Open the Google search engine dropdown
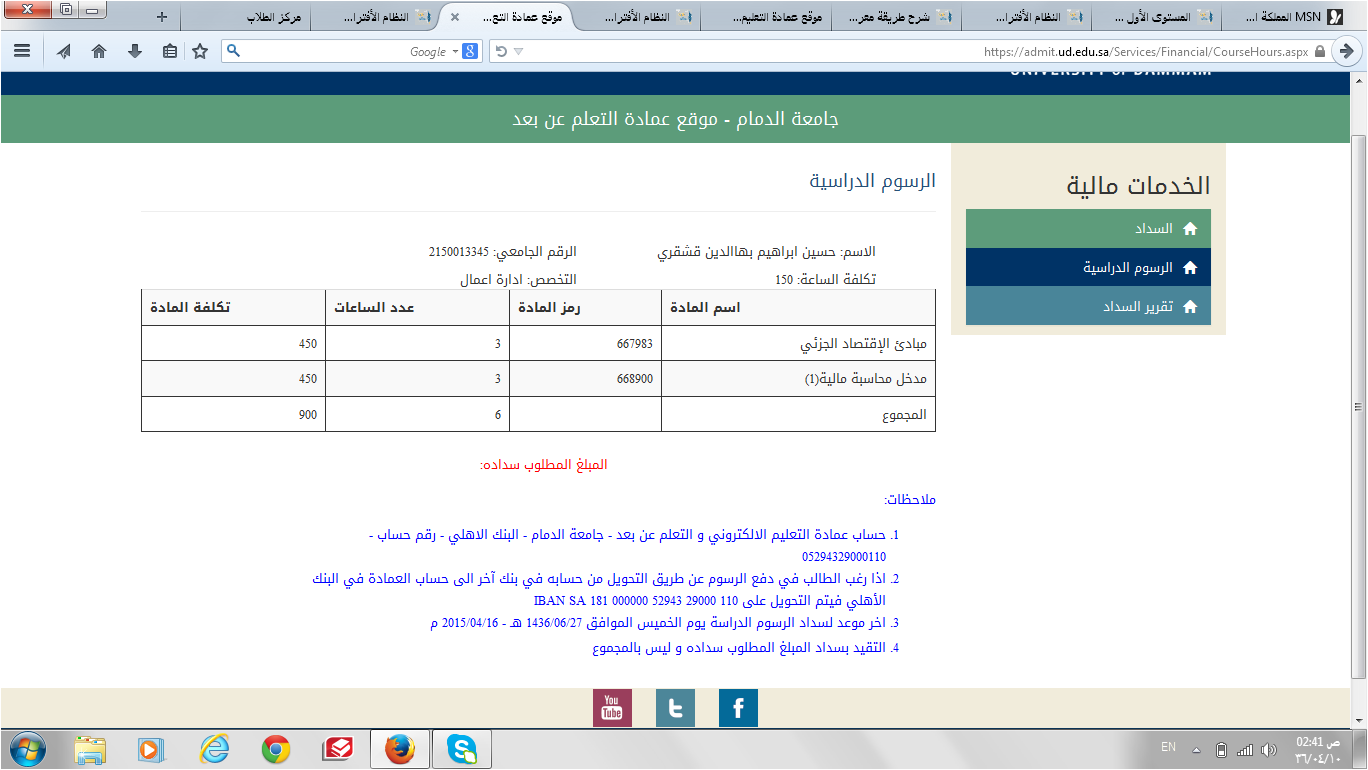 click(x=455, y=51)
